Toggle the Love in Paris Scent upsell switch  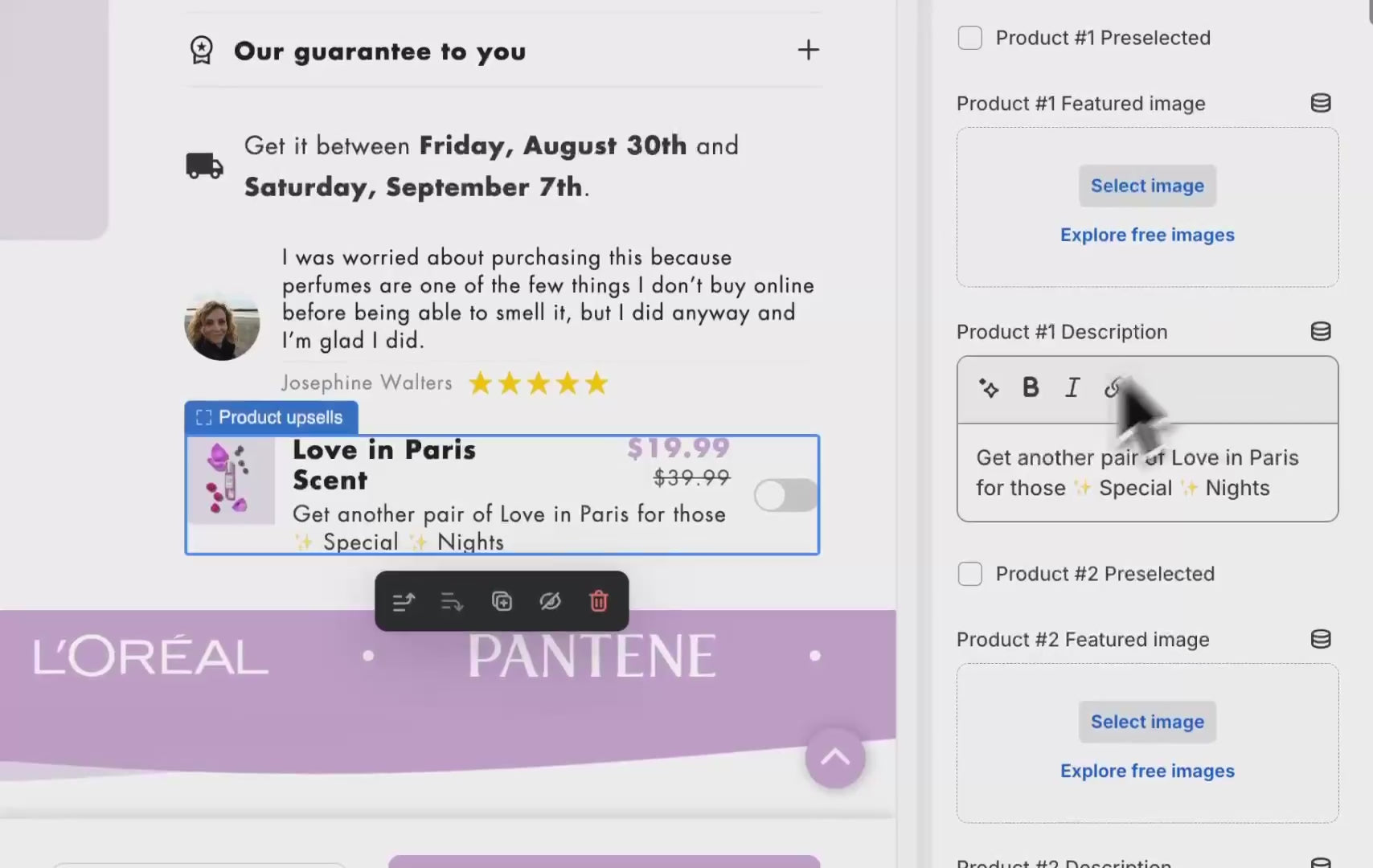click(x=785, y=495)
